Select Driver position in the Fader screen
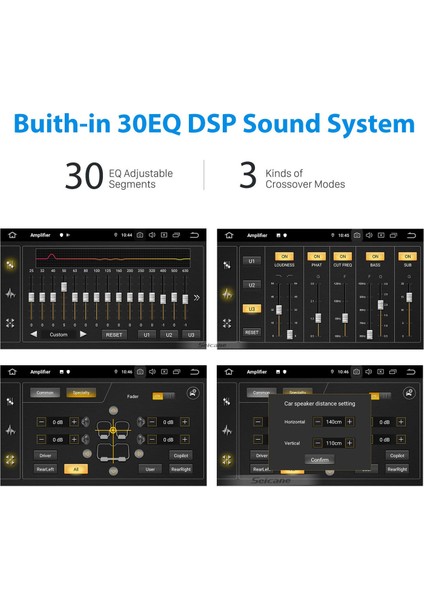 pyautogui.click(x=46, y=455)
